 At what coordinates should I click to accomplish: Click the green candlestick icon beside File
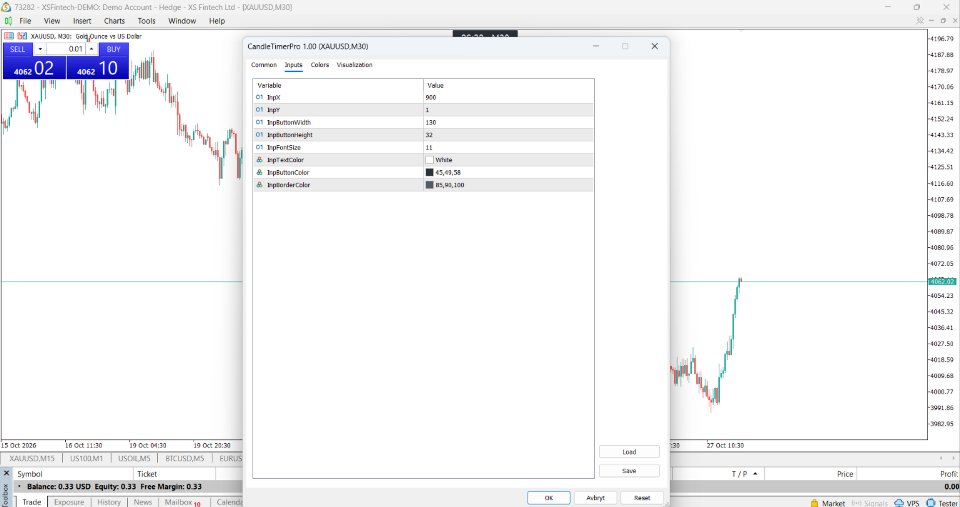click(x=9, y=21)
